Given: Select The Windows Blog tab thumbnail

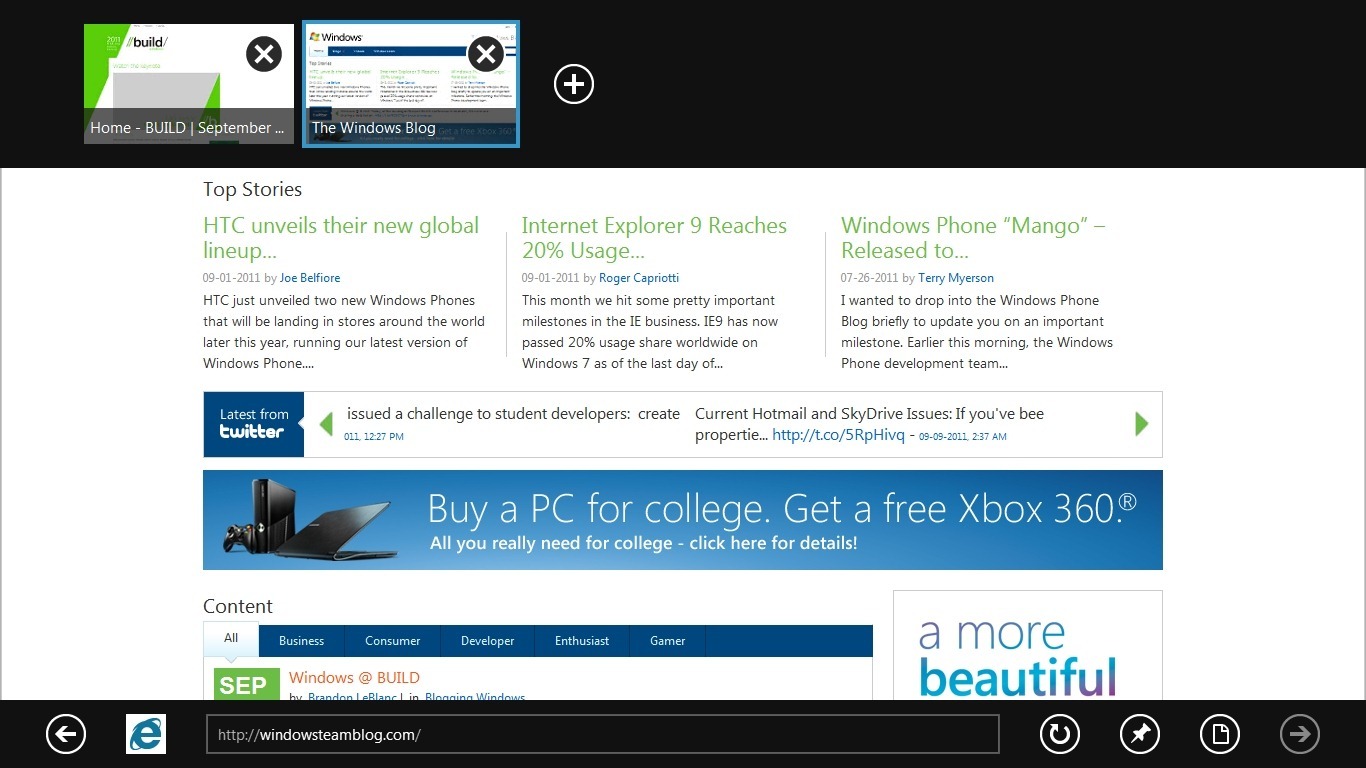Looking at the screenshot, I should coord(411,84).
